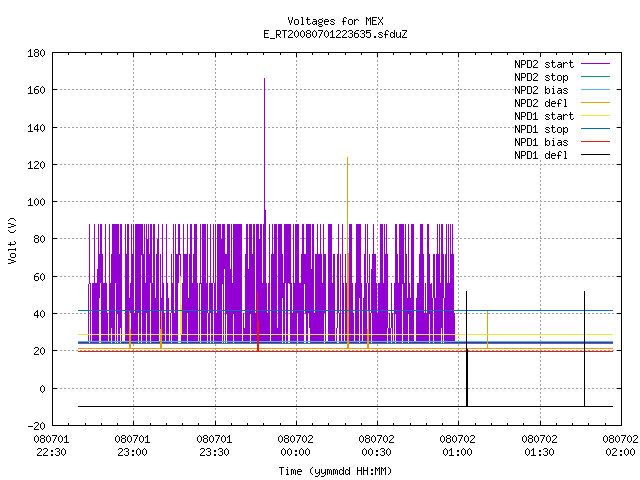
Task: Click the 180 y-axis tick label
Action: click(36, 53)
